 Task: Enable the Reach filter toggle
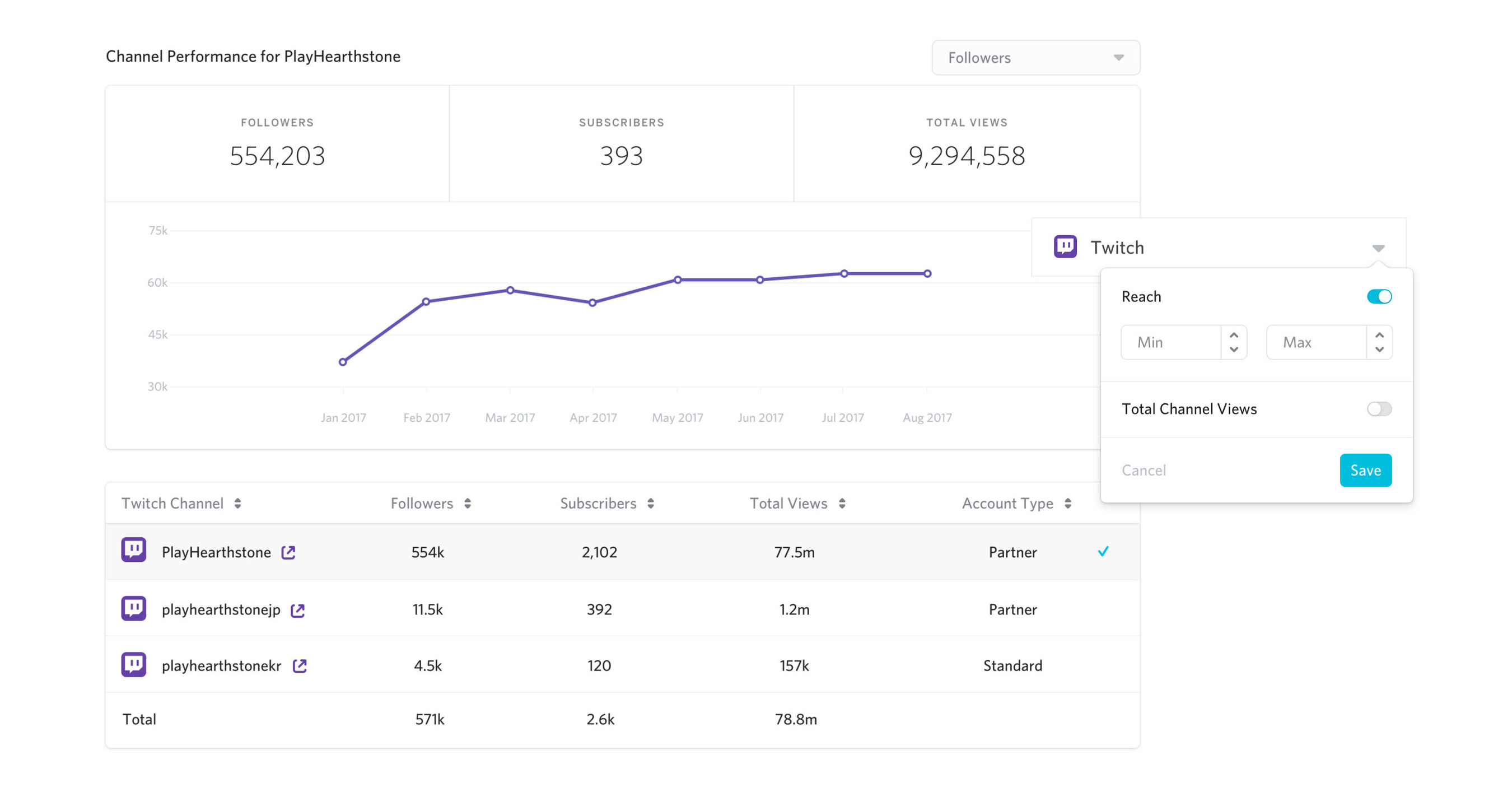point(1380,296)
